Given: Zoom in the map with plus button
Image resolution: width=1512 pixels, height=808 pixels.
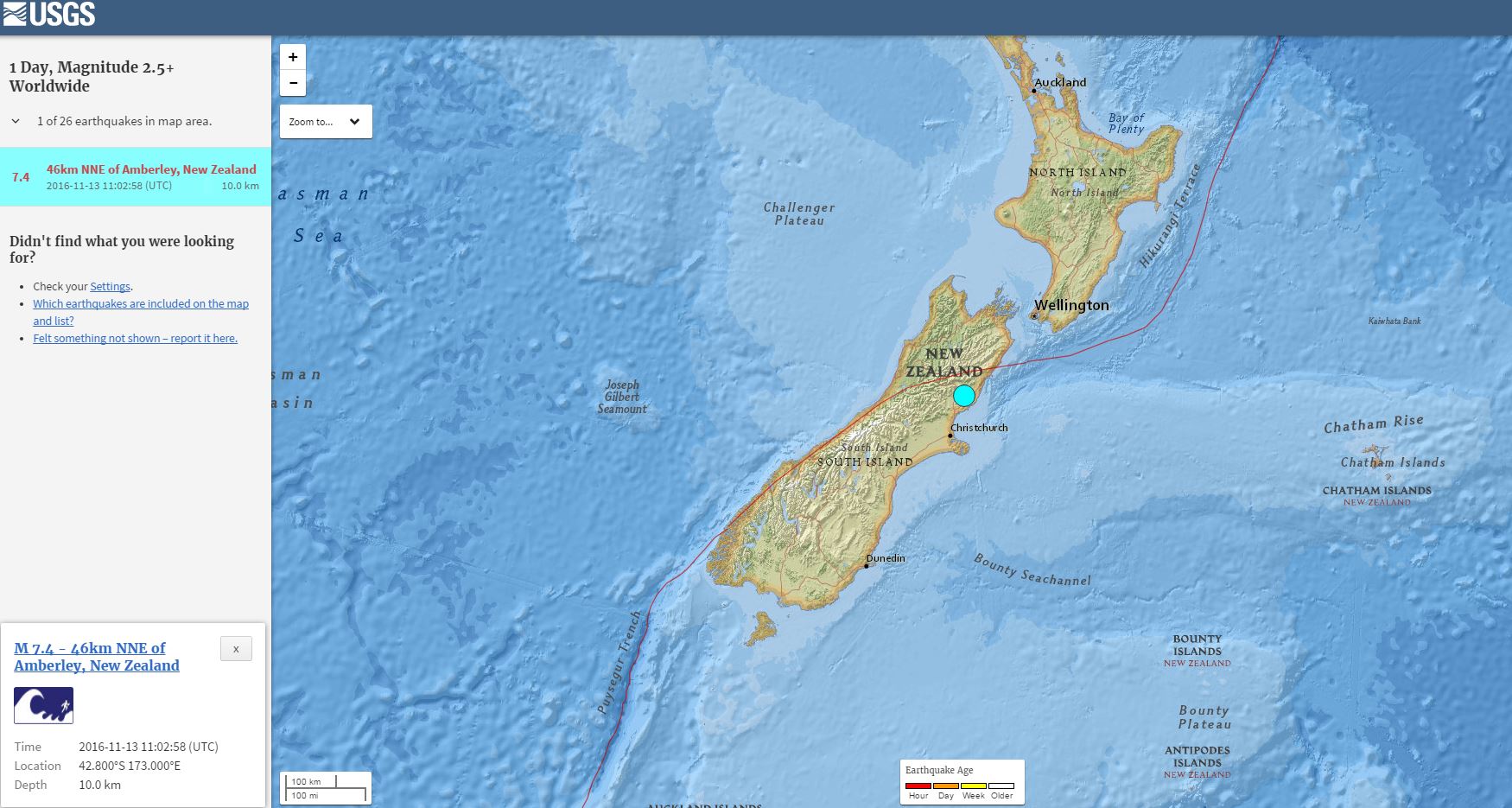Looking at the screenshot, I should point(293,57).
